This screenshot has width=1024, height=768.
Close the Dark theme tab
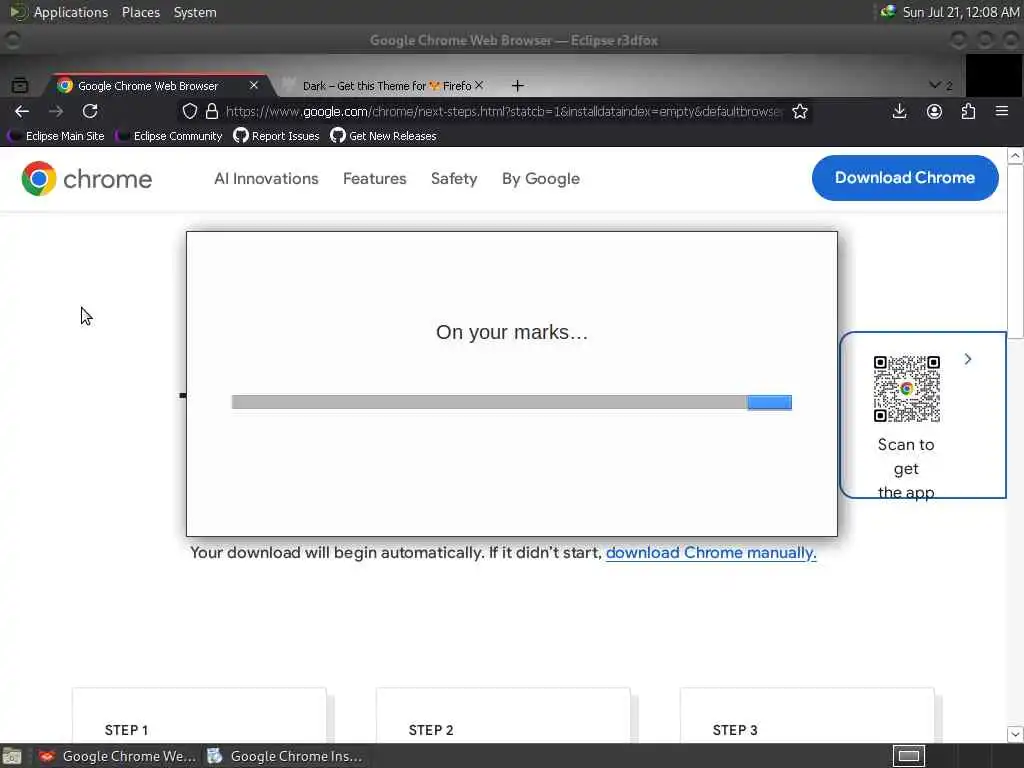point(479,86)
